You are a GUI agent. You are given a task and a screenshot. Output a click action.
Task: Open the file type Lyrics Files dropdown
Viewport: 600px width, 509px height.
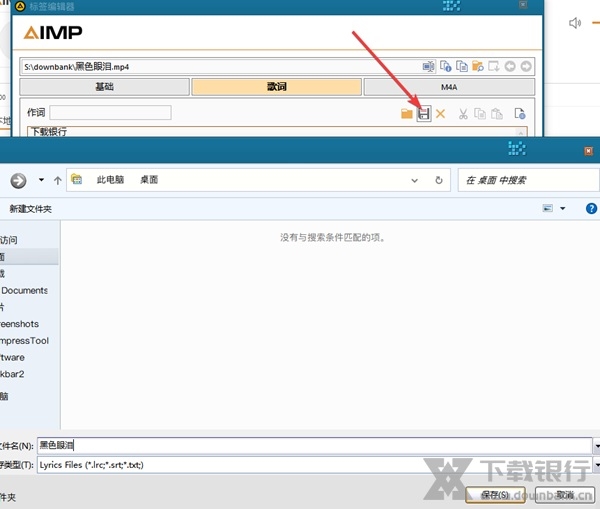596,465
